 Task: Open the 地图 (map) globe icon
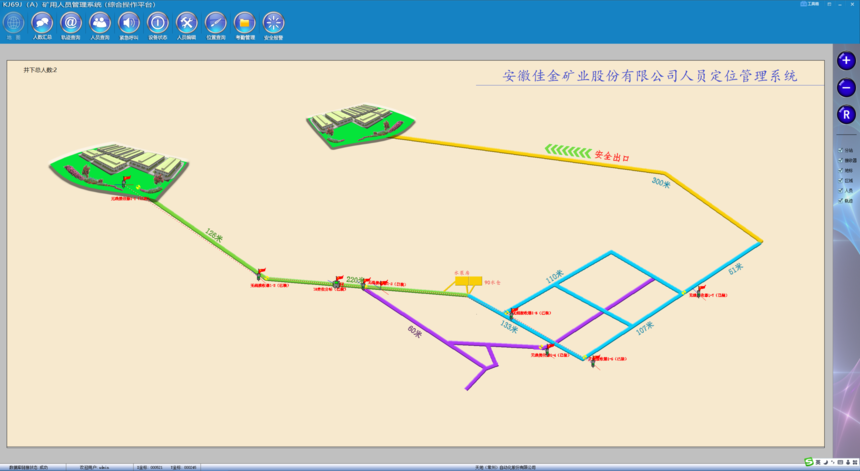(13, 24)
